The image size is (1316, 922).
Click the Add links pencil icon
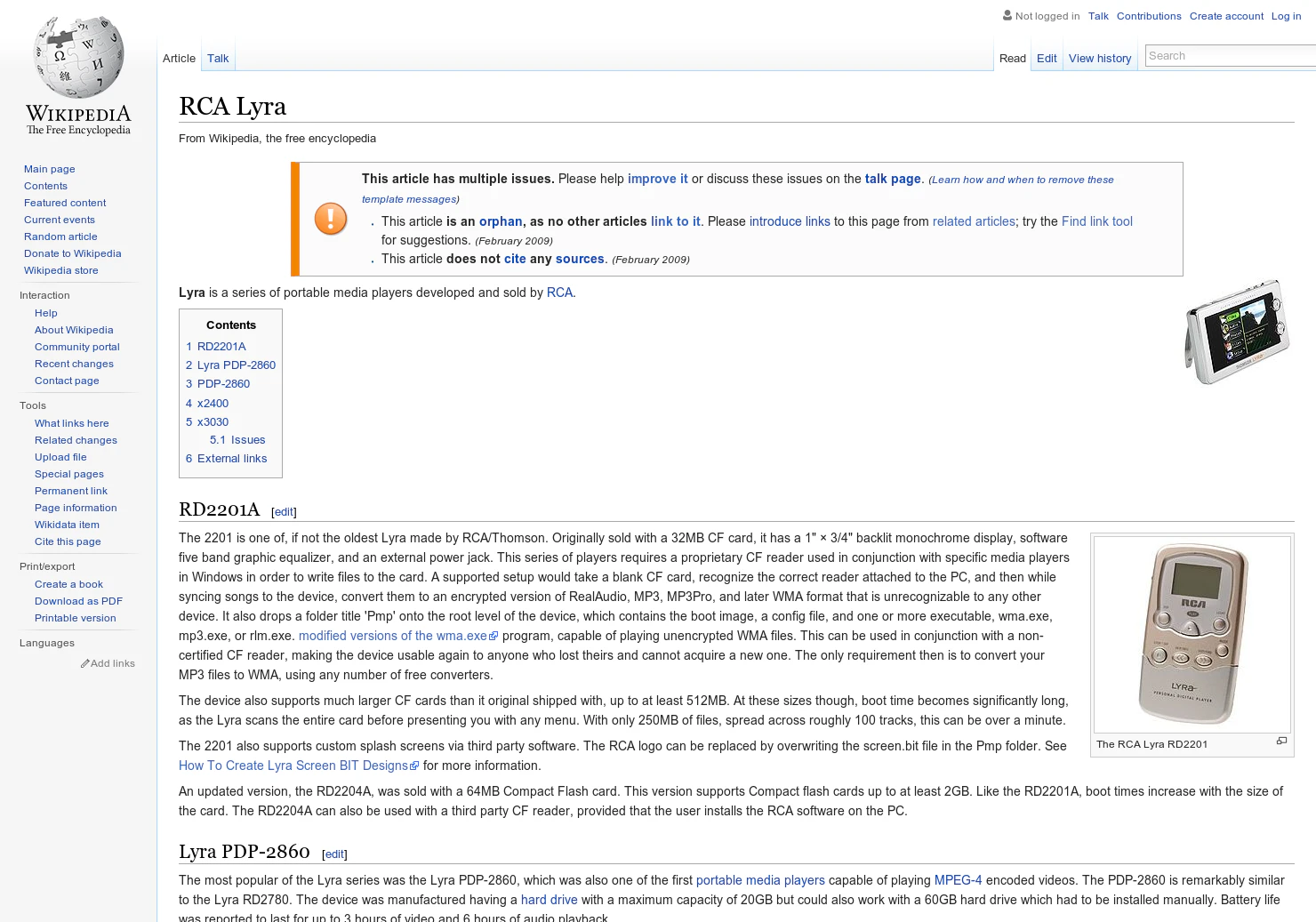pos(85,663)
